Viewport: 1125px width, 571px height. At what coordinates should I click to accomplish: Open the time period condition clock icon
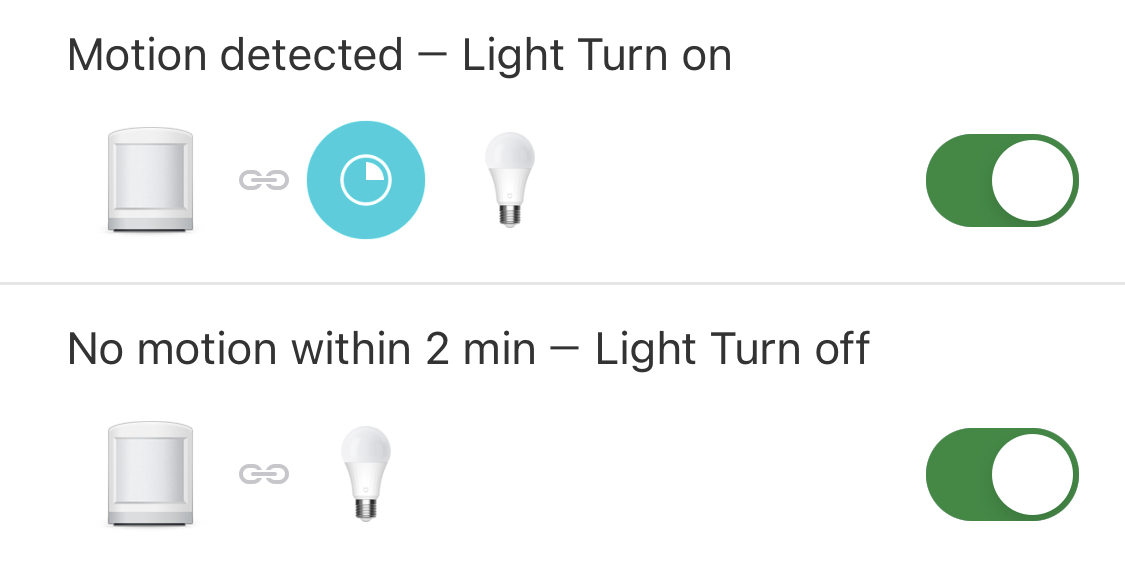pyautogui.click(x=366, y=180)
